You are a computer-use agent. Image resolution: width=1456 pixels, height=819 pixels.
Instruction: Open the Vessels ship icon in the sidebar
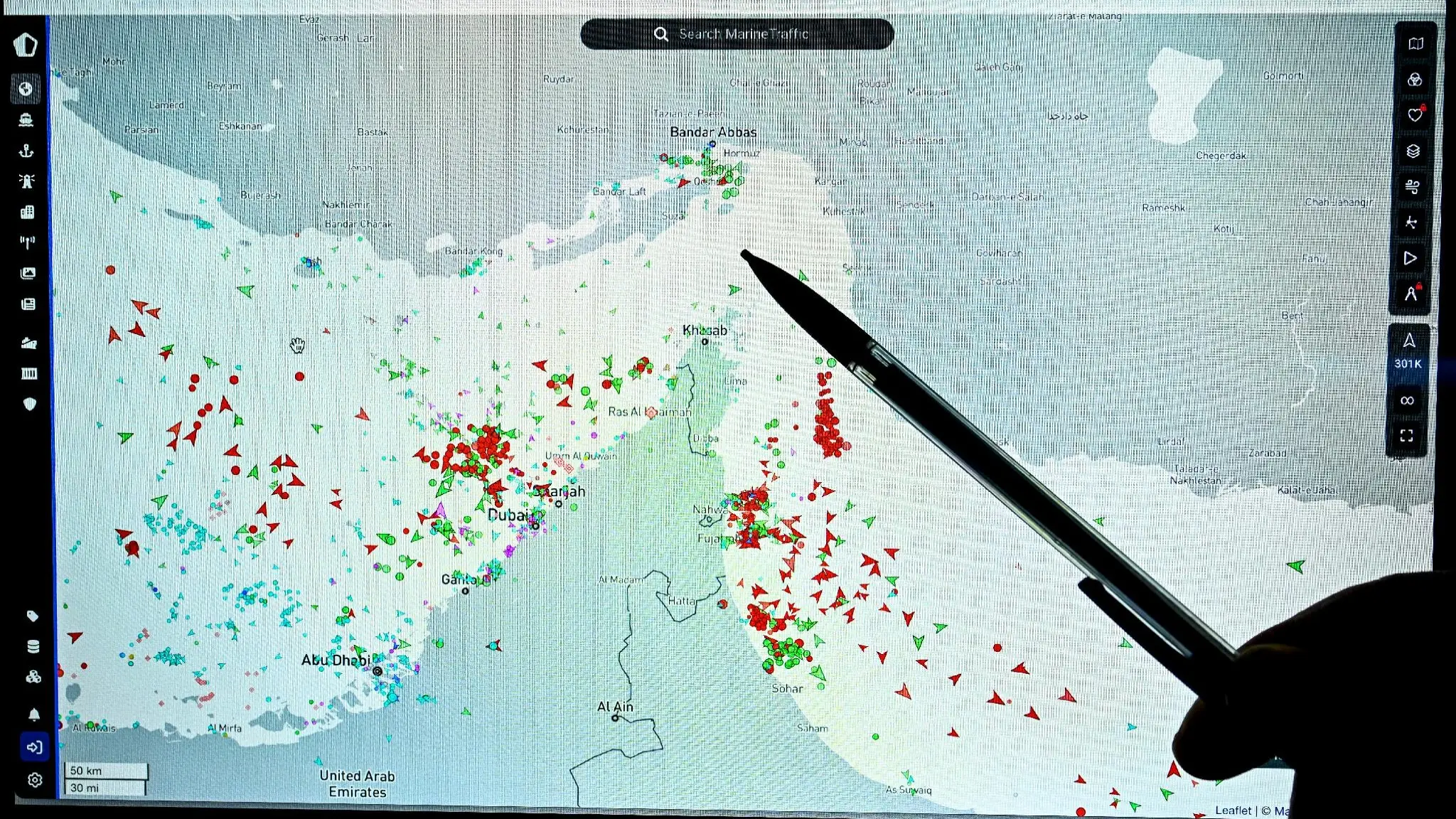pyautogui.click(x=26, y=119)
